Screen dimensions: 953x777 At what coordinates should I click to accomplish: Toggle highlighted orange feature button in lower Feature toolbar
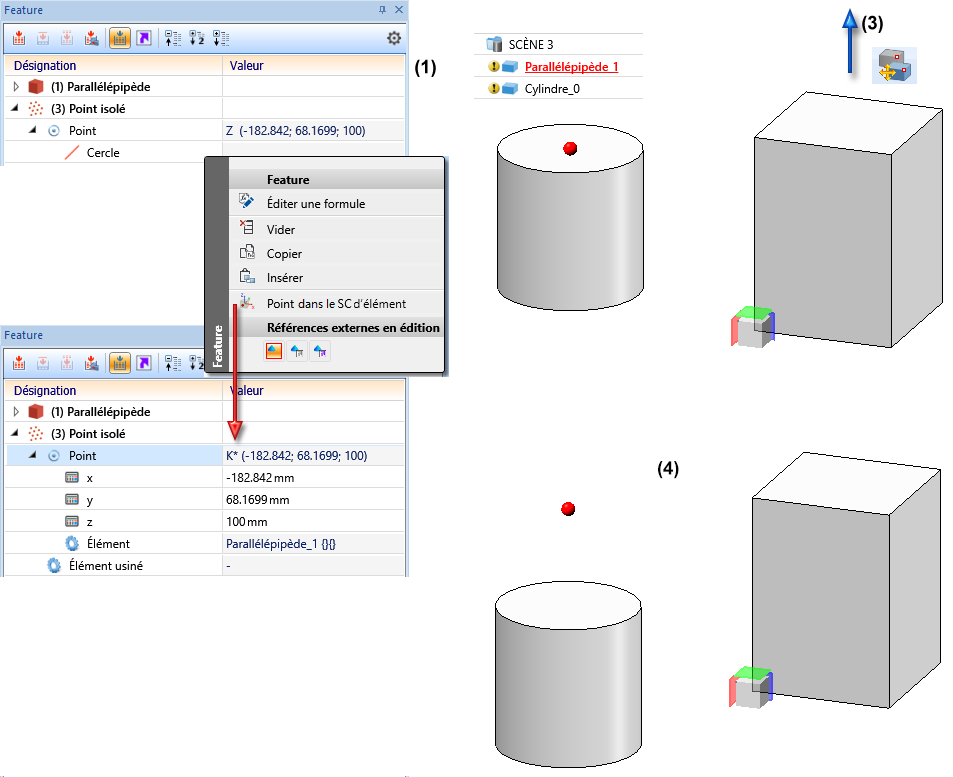120,363
